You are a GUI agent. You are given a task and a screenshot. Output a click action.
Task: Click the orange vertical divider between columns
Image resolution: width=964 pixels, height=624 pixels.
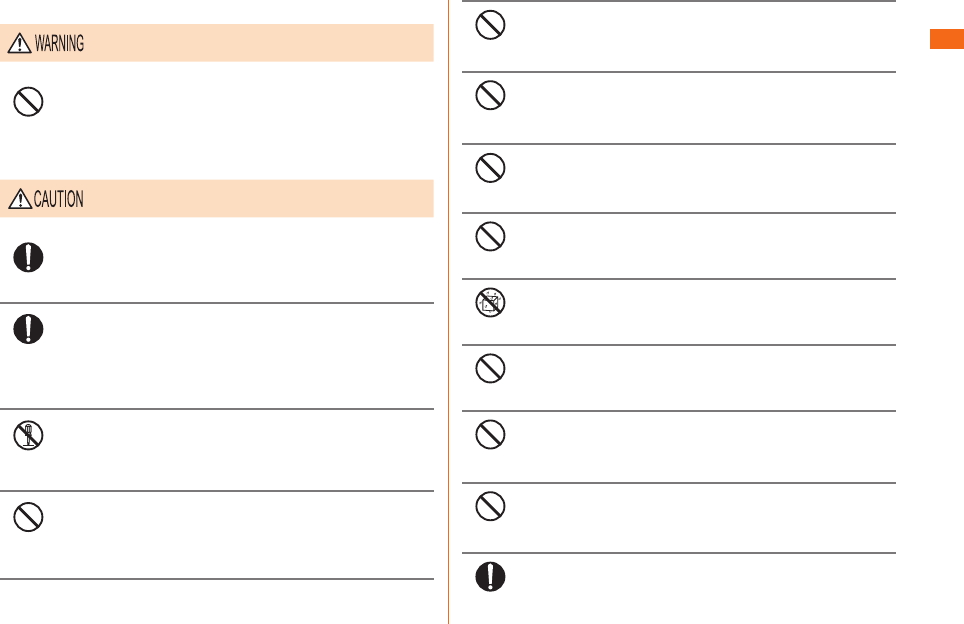click(x=449, y=312)
